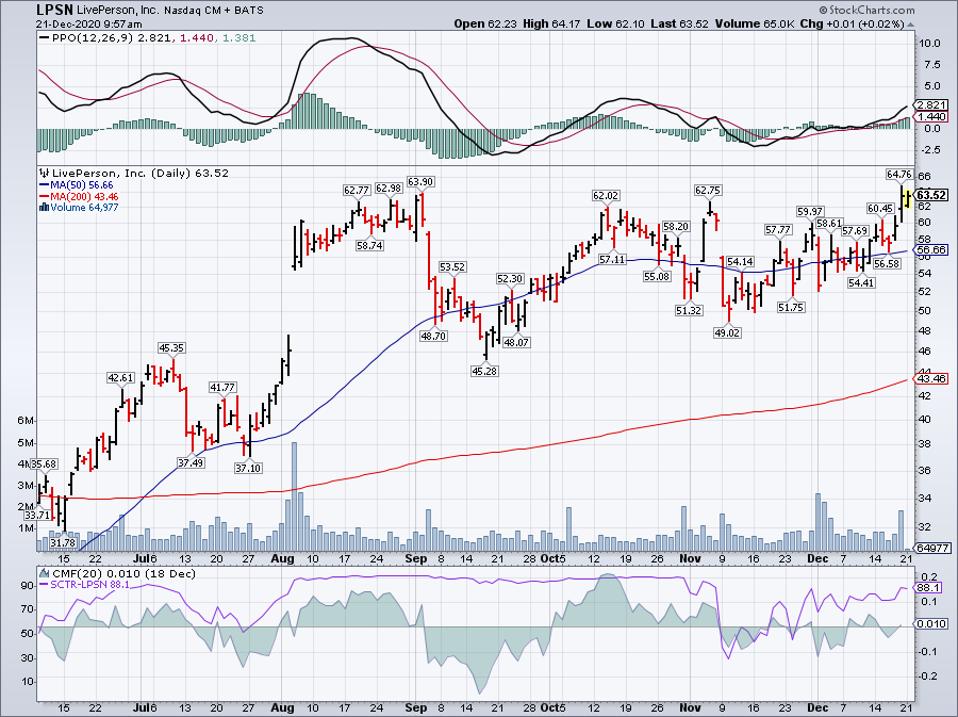Click the 62.98 price label
The width and height of the screenshot is (958, 717).
point(388,188)
